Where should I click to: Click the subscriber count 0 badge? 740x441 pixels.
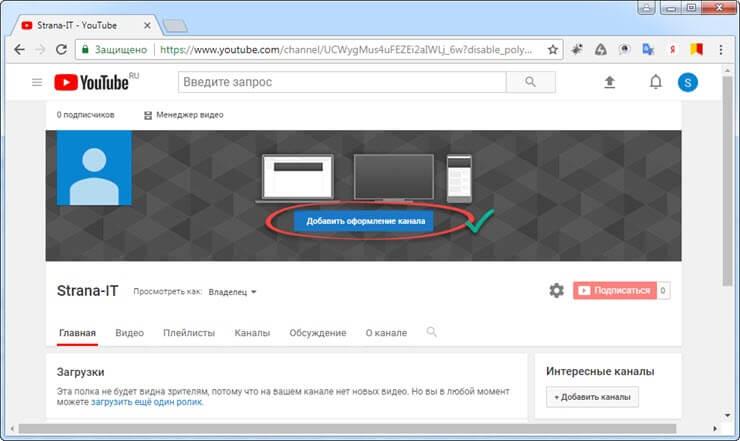point(663,290)
